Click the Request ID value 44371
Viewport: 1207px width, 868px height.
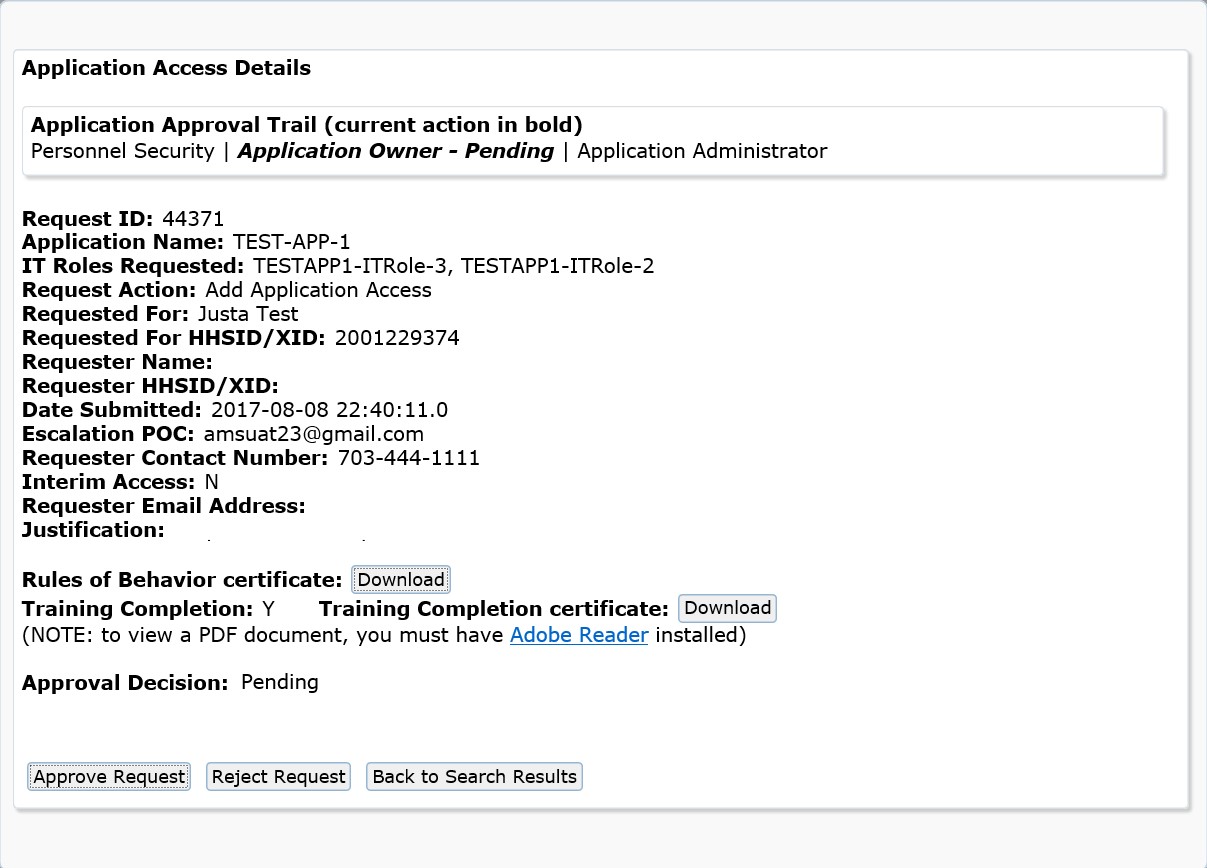click(192, 219)
